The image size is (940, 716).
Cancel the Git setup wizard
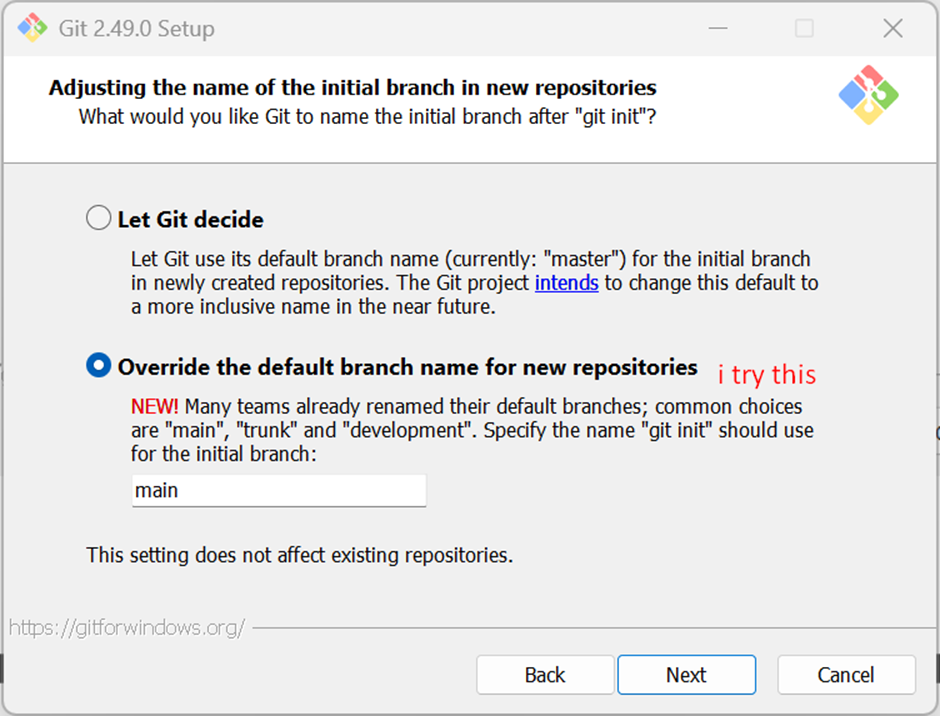pyautogui.click(x=846, y=675)
